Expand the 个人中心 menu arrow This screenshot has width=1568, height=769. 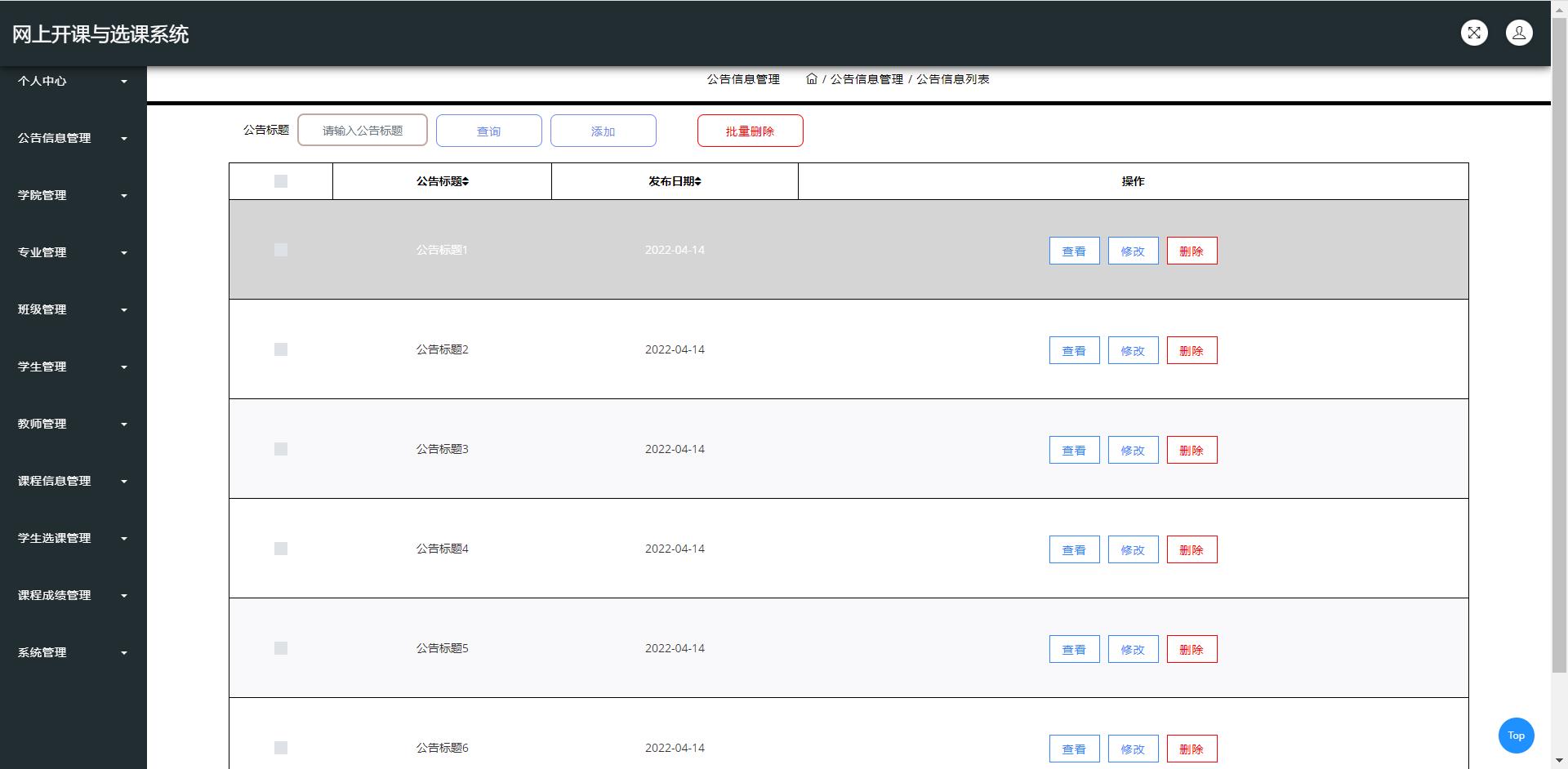124,82
